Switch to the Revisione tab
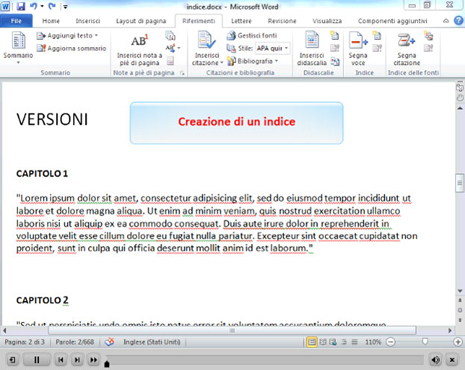The image size is (465, 370). pyautogui.click(x=282, y=21)
